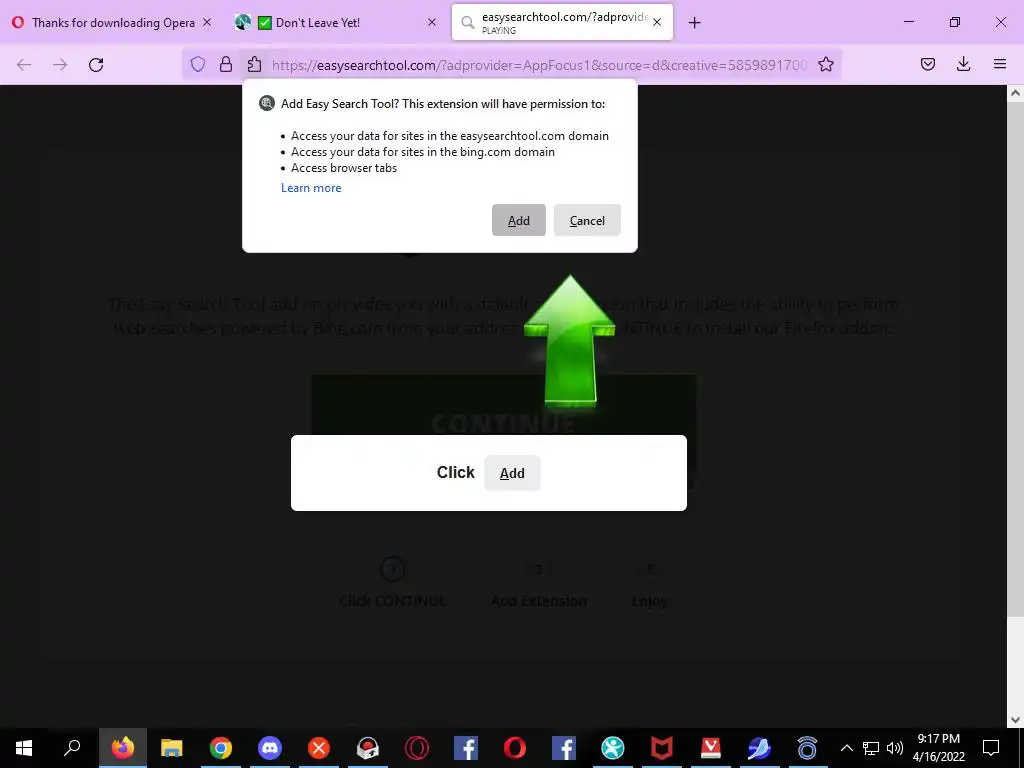Switch to Thanks for downloading Opera tab
1024x768 pixels.
coord(113,22)
